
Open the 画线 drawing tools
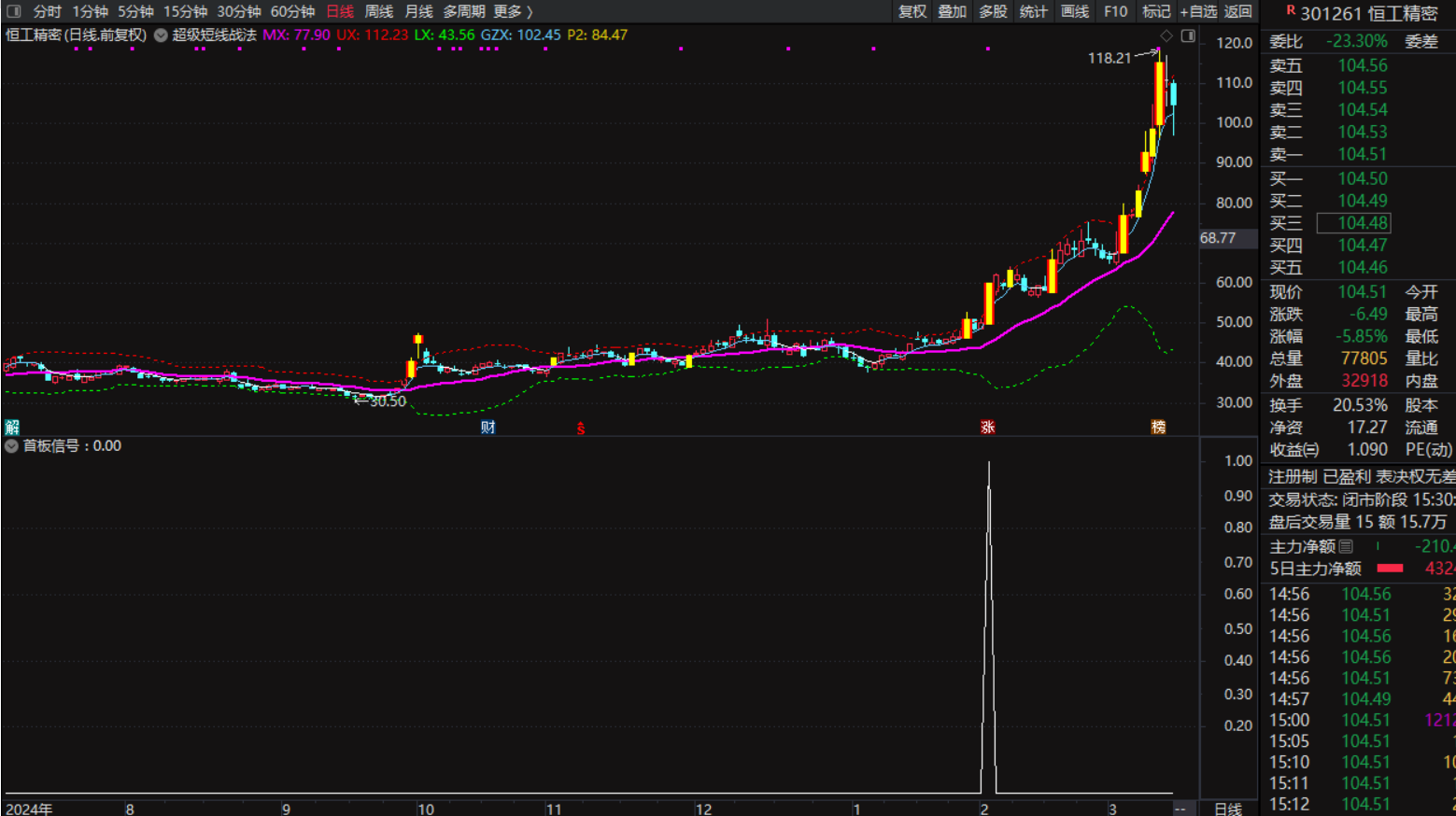1075,11
